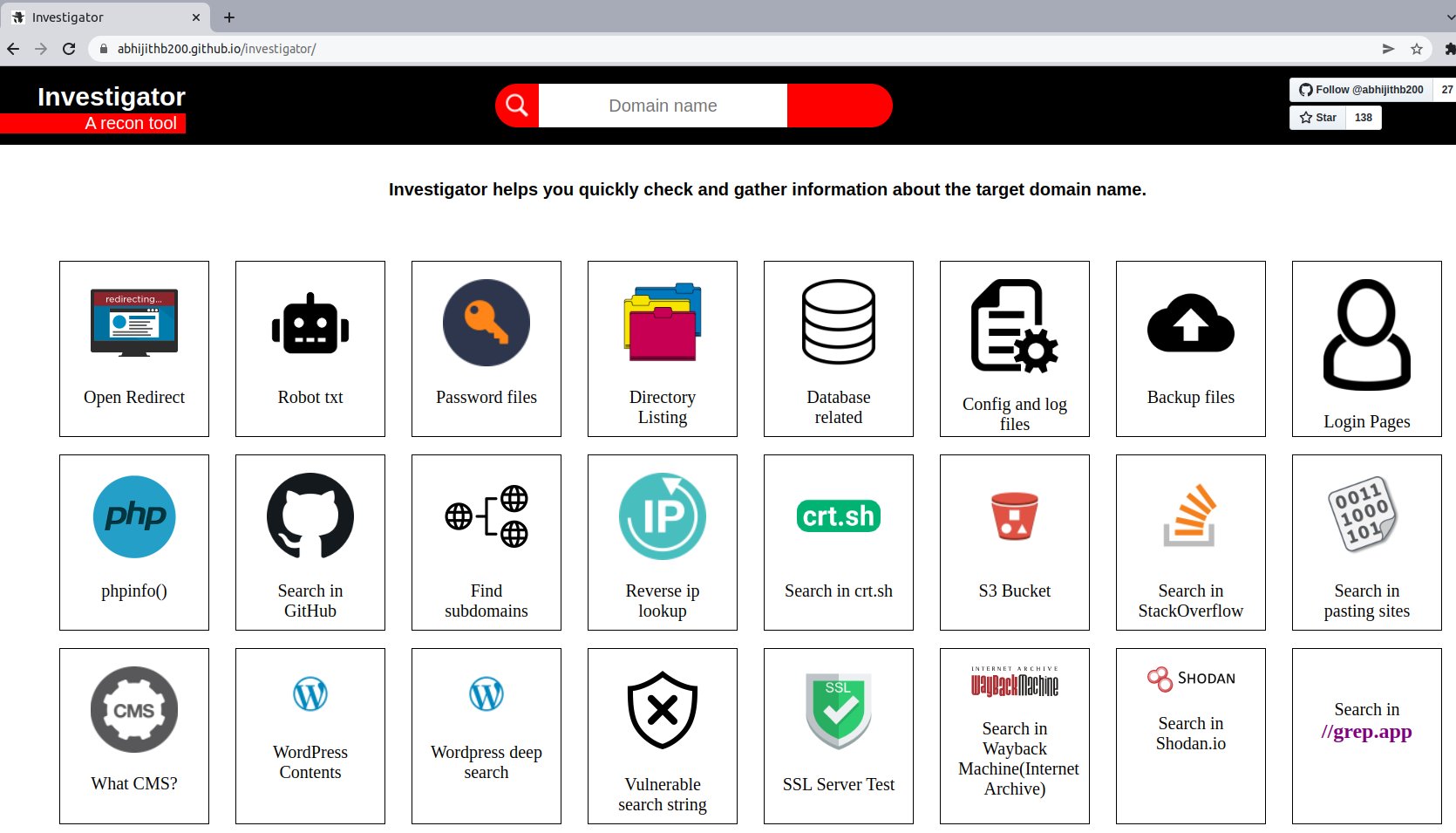
Task: Open the Backup files finder
Action: [1190, 349]
